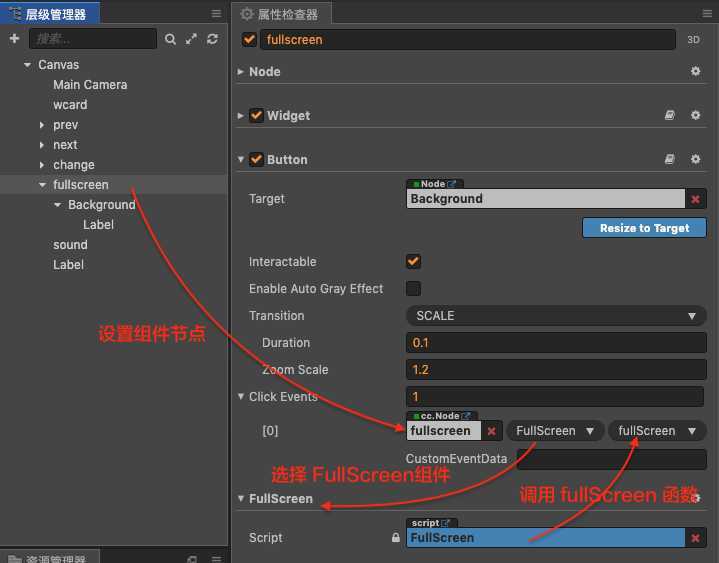Click the search magnifier icon in hierarchy
The image size is (719, 563).
170,39
